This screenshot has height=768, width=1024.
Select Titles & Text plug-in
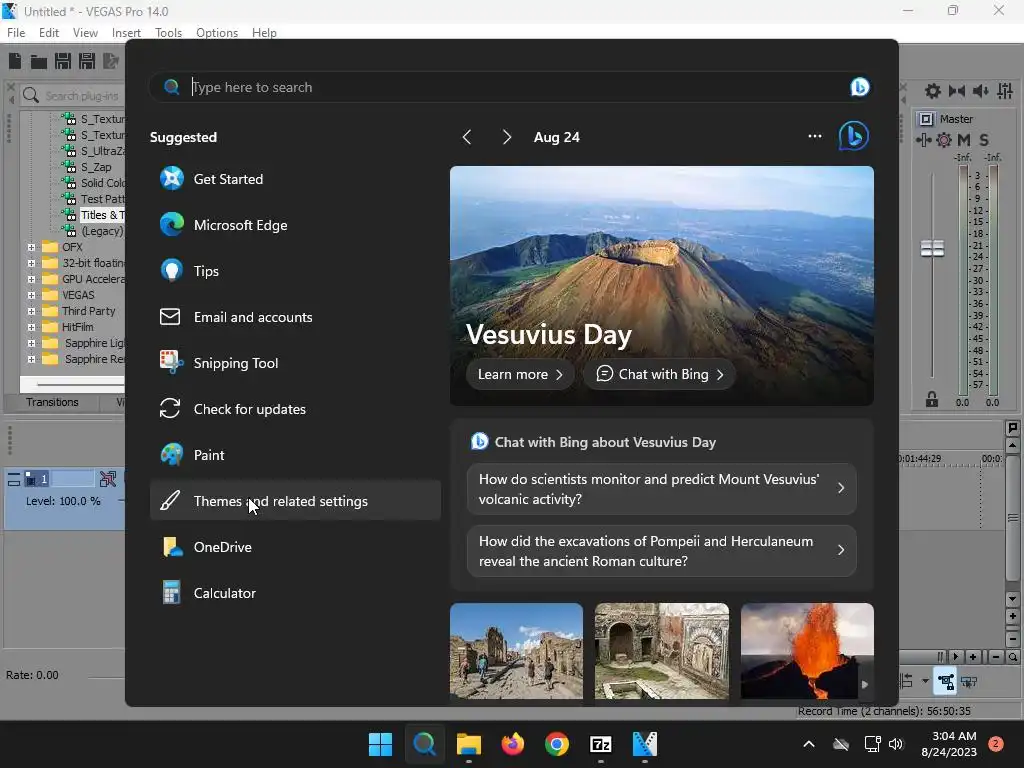(102, 215)
